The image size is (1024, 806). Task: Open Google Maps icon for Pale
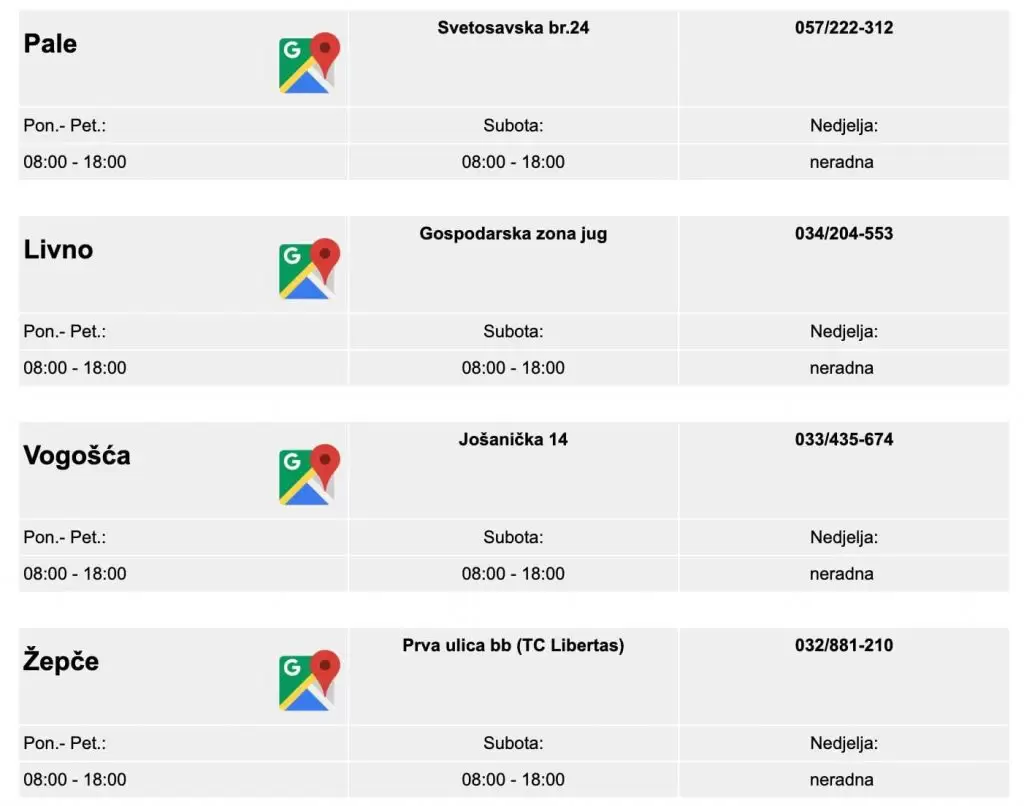point(309,64)
